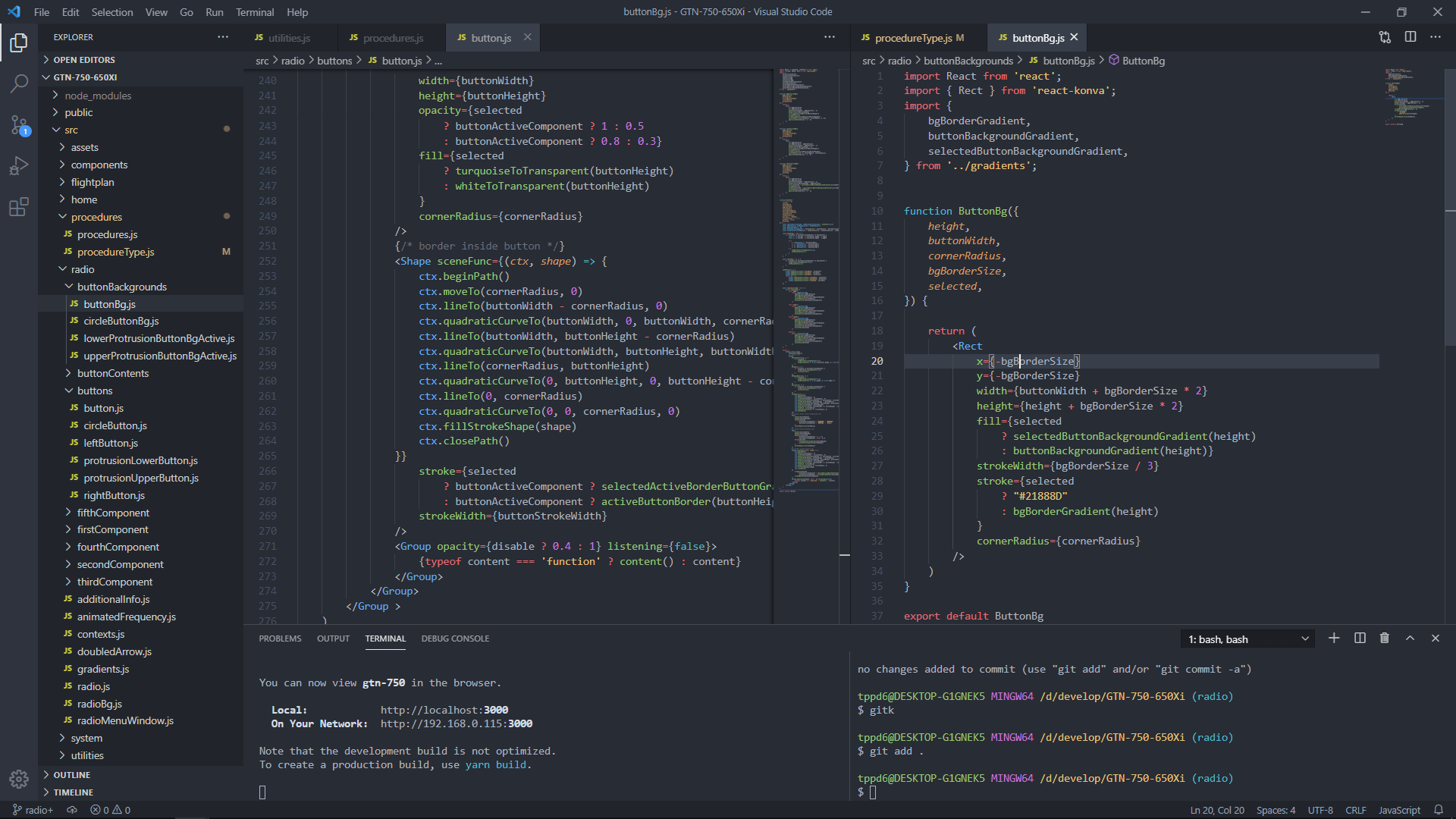Viewport: 1456px width, 819px height.
Task: Click the radio+ branch in status bar
Action: pyautogui.click(x=33, y=810)
